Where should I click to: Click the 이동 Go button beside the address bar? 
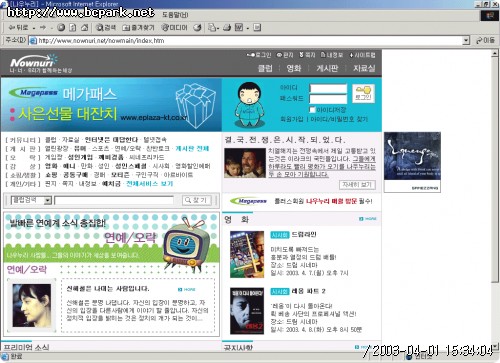485,40
